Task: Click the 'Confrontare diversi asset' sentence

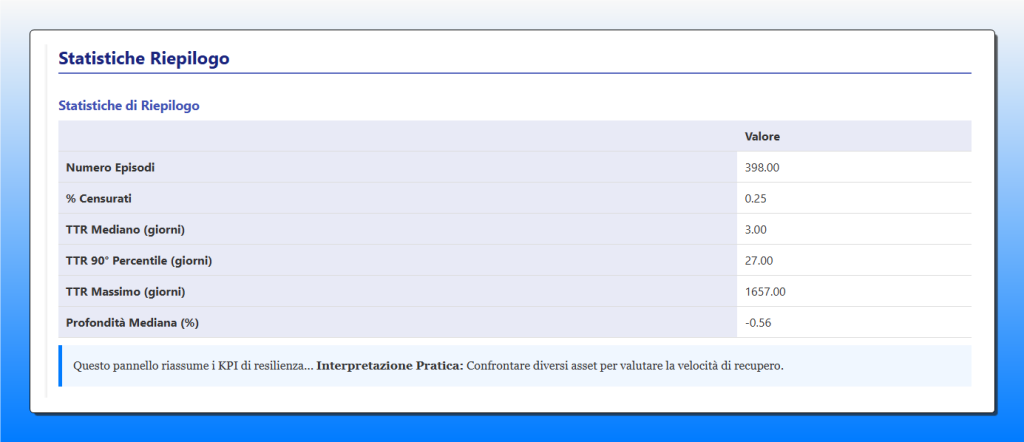Action: pos(624,366)
